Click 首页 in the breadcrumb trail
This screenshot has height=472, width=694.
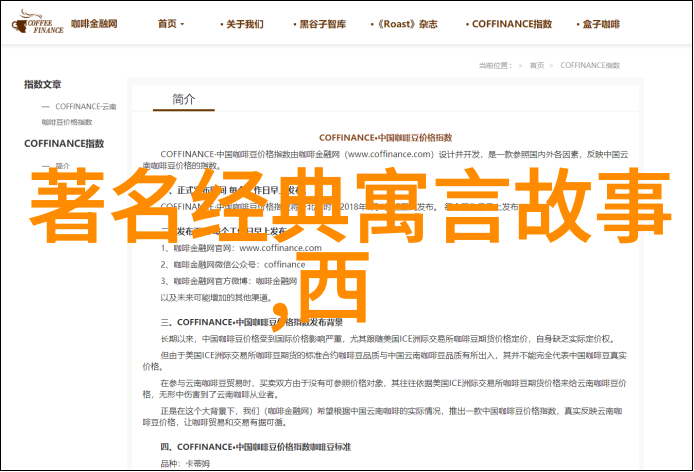click(x=537, y=66)
